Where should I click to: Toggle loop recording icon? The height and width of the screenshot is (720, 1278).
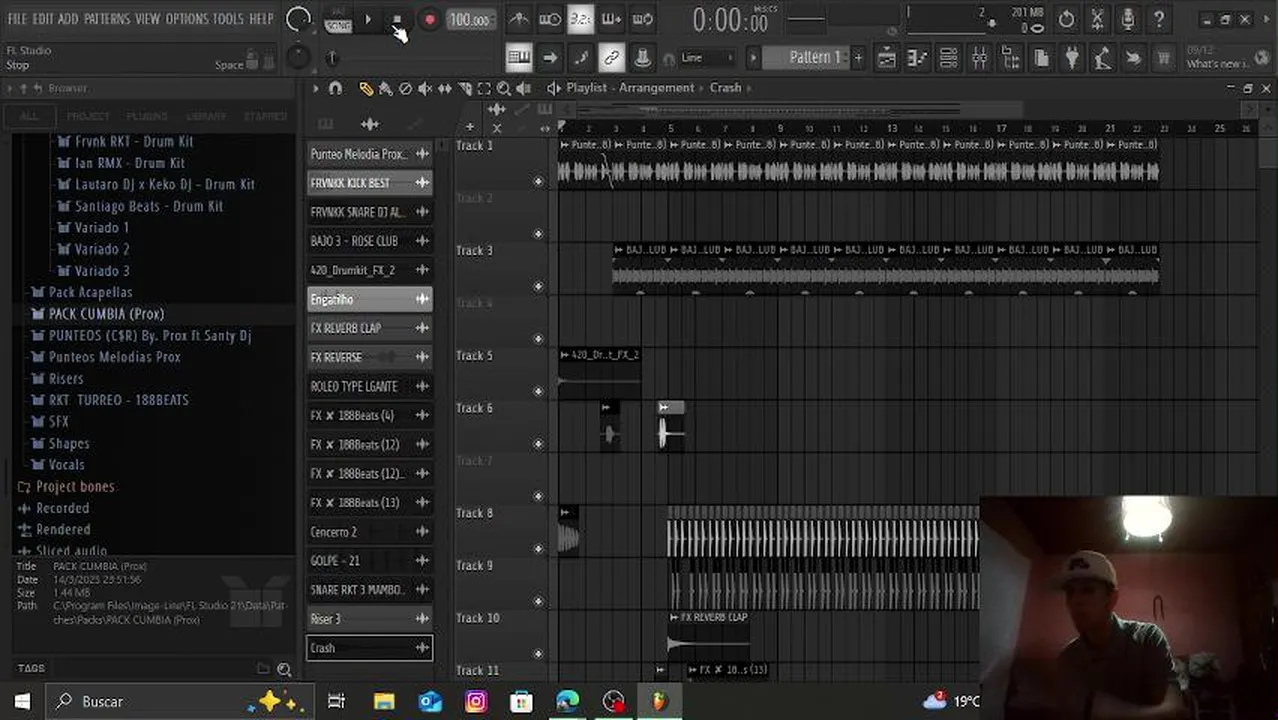coord(643,19)
